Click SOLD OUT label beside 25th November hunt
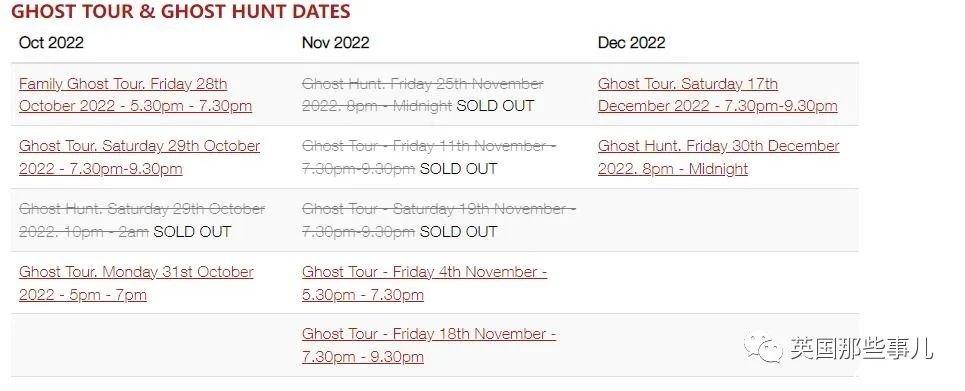The image size is (965, 391). pos(495,106)
